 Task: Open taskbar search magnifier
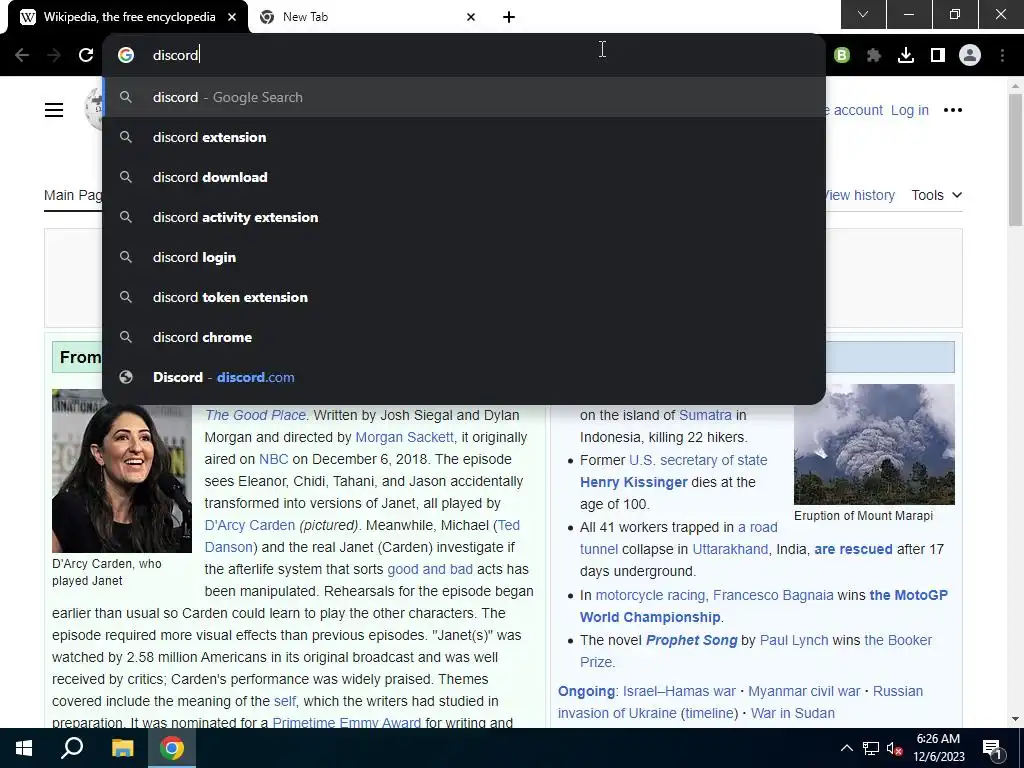[x=72, y=748]
